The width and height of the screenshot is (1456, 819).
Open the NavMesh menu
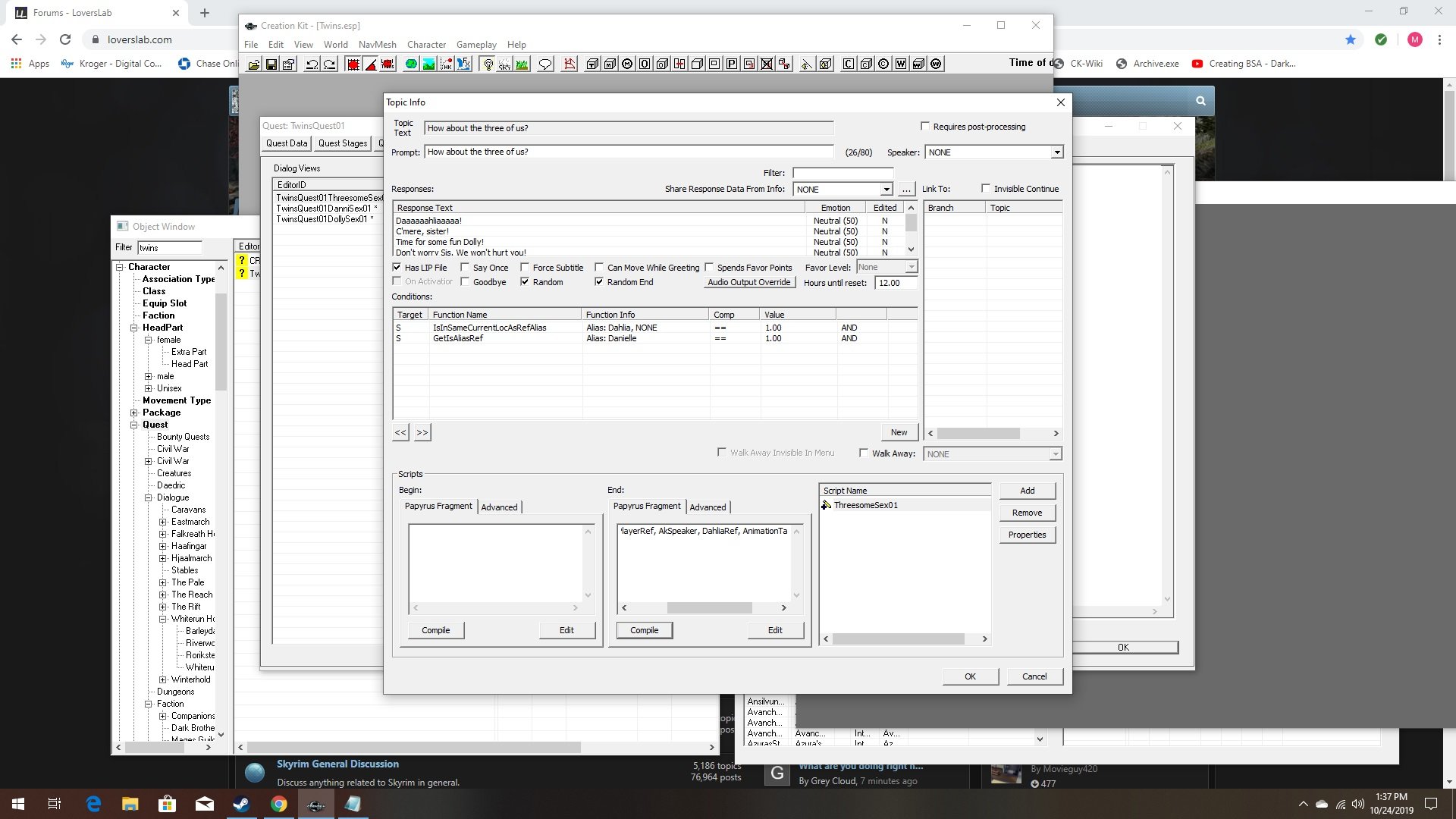tap(377, 45)
